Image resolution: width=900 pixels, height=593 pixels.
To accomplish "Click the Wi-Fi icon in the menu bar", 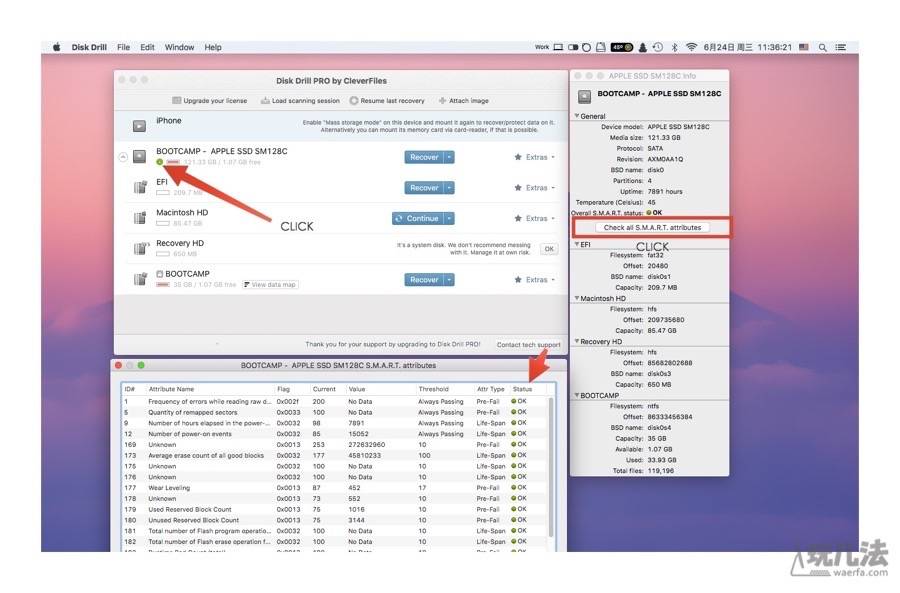I will coord(692,47).
